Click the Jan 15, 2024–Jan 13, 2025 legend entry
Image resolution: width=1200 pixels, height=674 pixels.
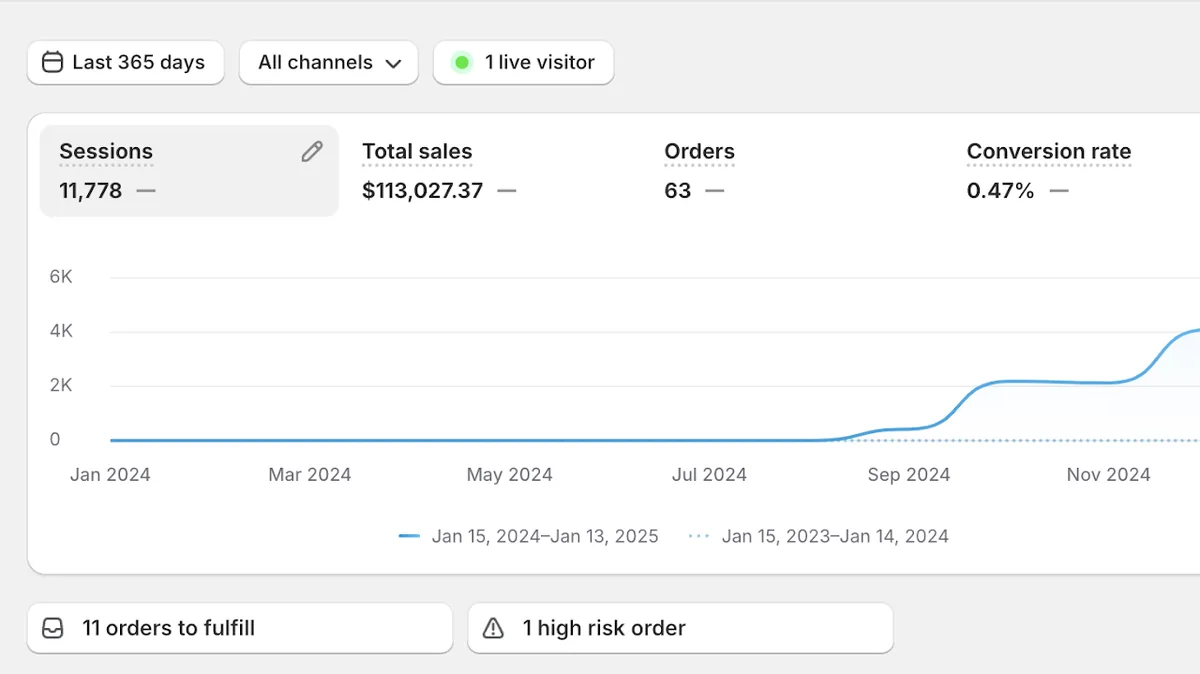pos(528,536)
